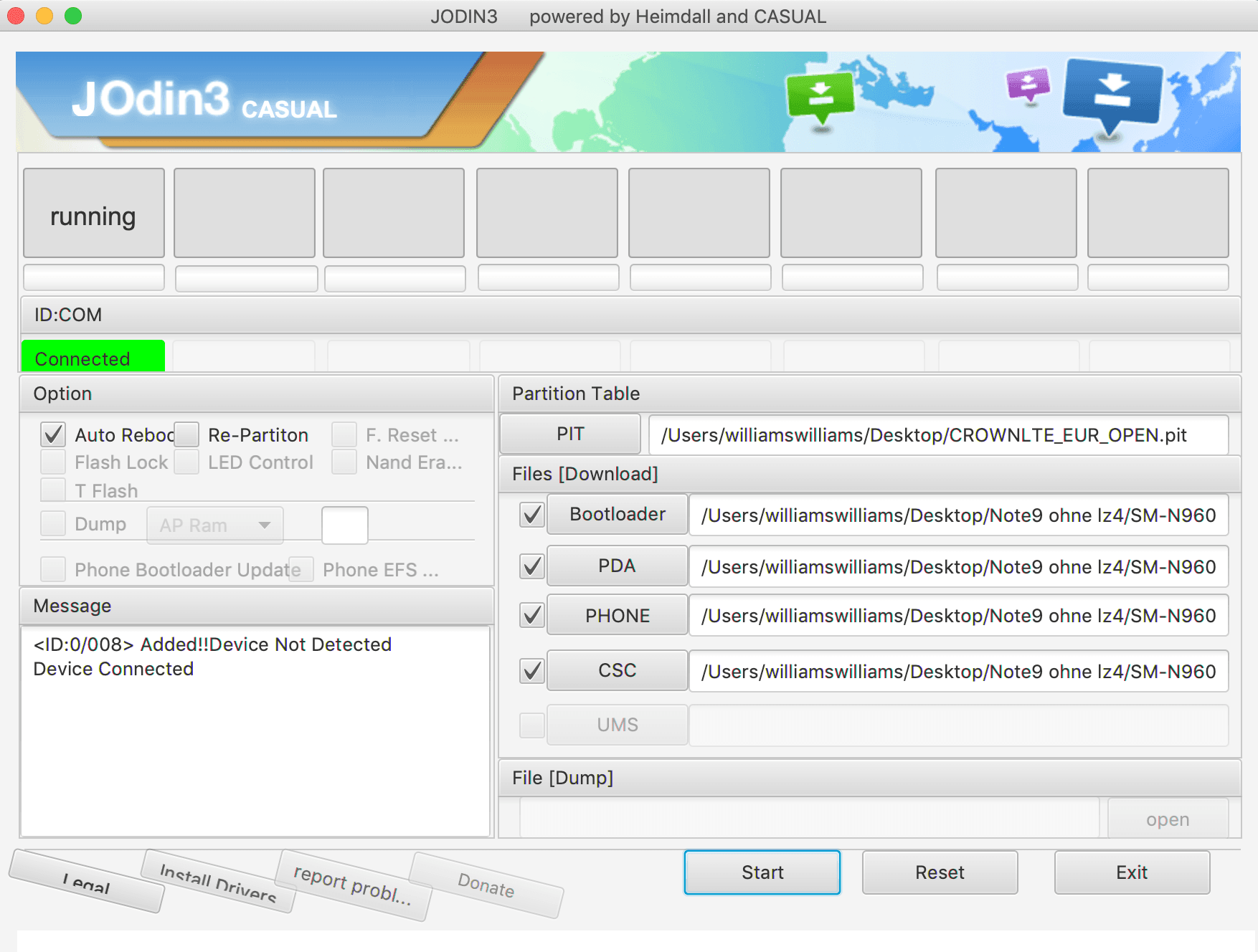Uncheck the PHONE file checkbox
Viewport: 1258px width, 952px height.
(x=532, y=615)
